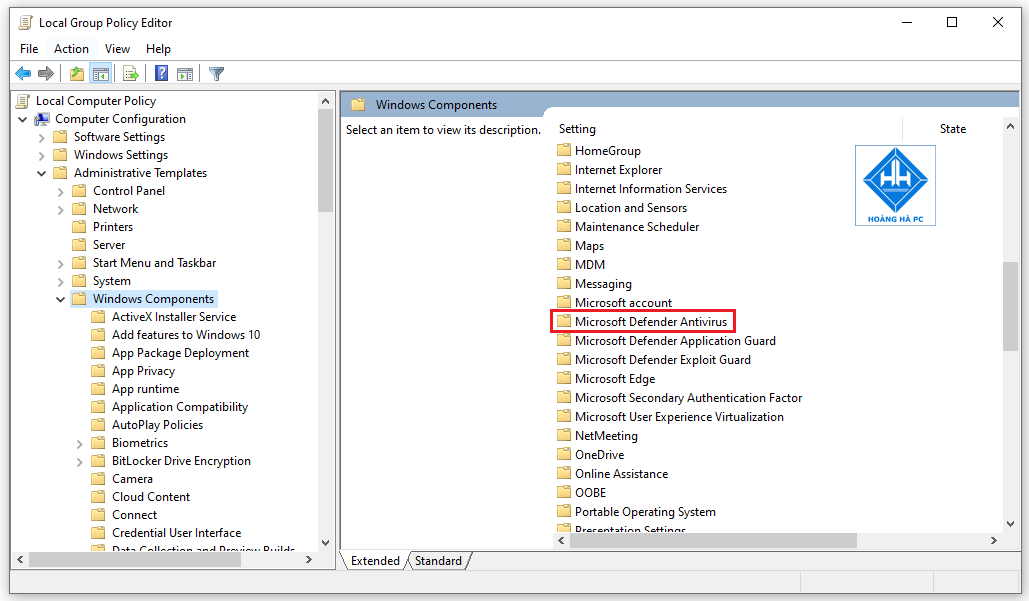This screenshot has height=601, width=1029.
Task: Click the Forward arrow toolbar icon
Action: click(46, 73)
